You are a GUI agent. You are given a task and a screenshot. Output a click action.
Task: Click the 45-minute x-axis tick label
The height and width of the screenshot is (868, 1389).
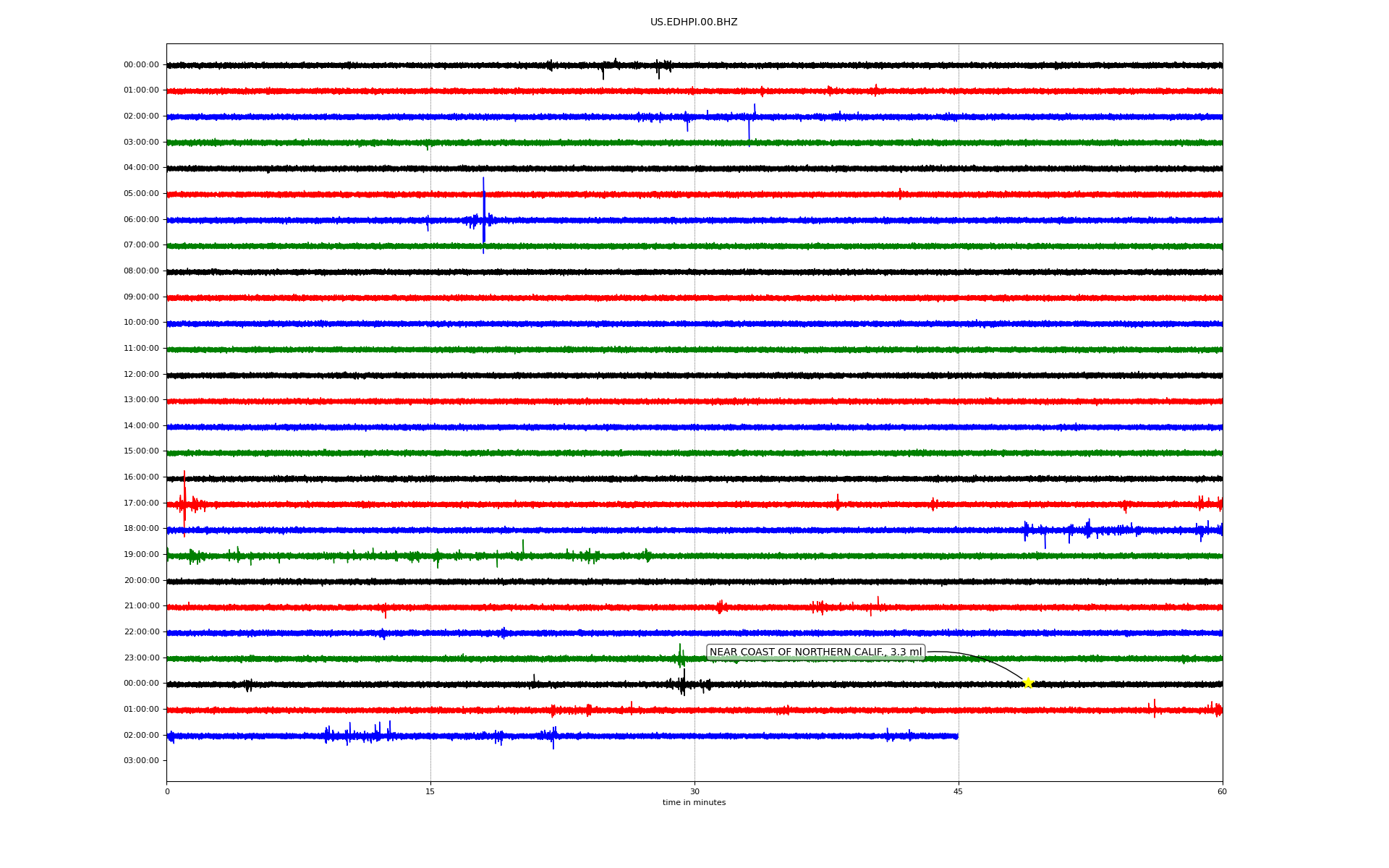(x=958, y=791)
